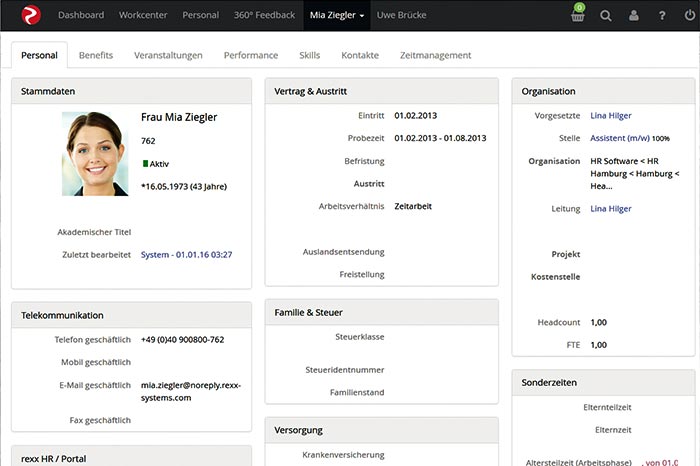Click the Projekt label
The width and height of the screenshot is (700, 466).
click(x=566, y=254)
